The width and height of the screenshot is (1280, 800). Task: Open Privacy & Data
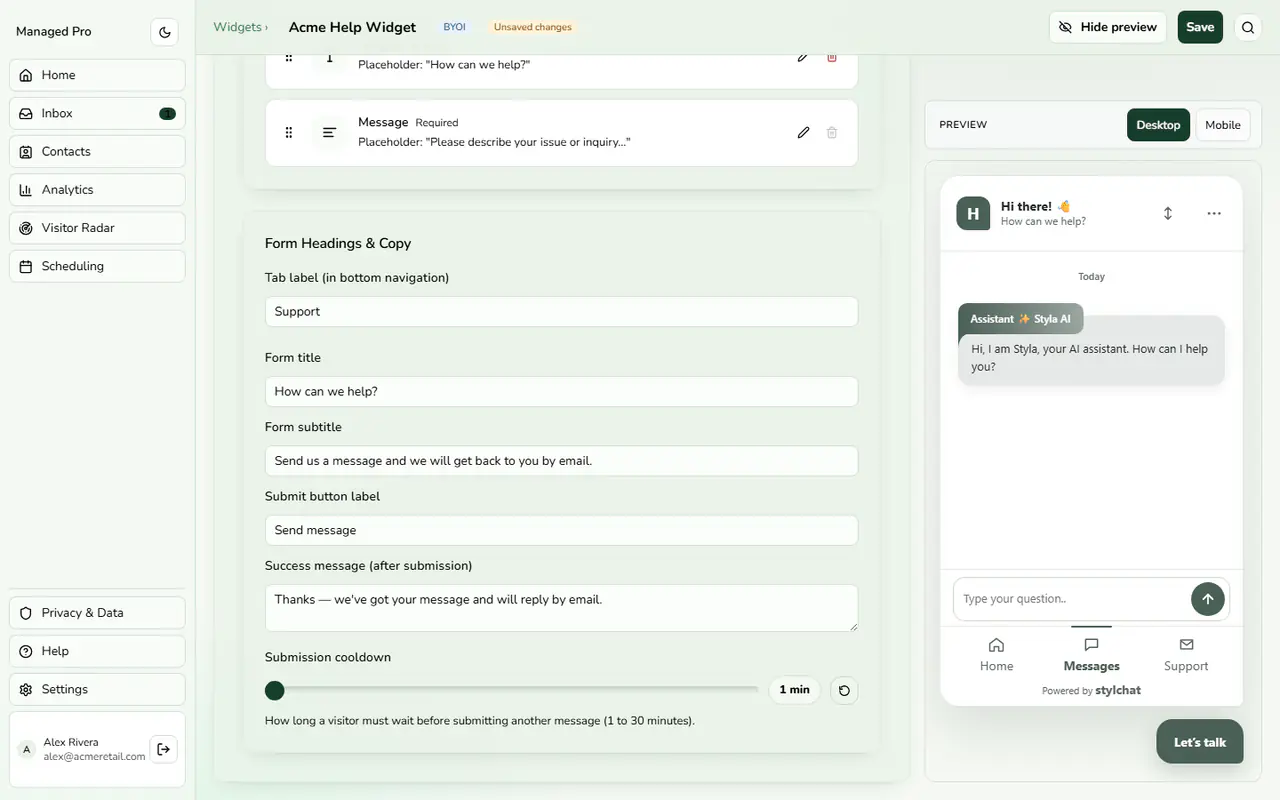coord(97,613)
